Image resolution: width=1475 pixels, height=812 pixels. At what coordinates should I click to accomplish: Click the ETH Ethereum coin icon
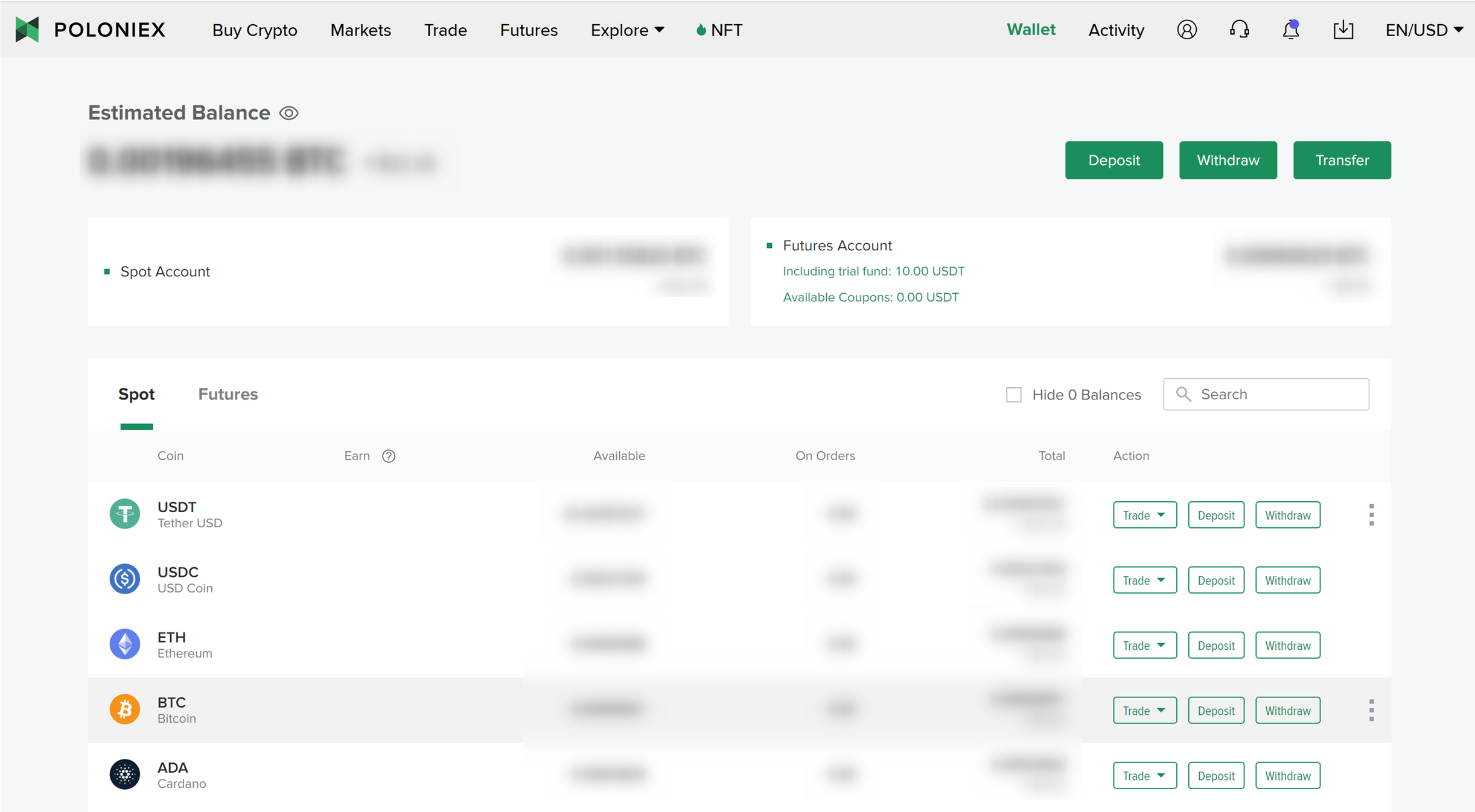(x=125, y=644)
